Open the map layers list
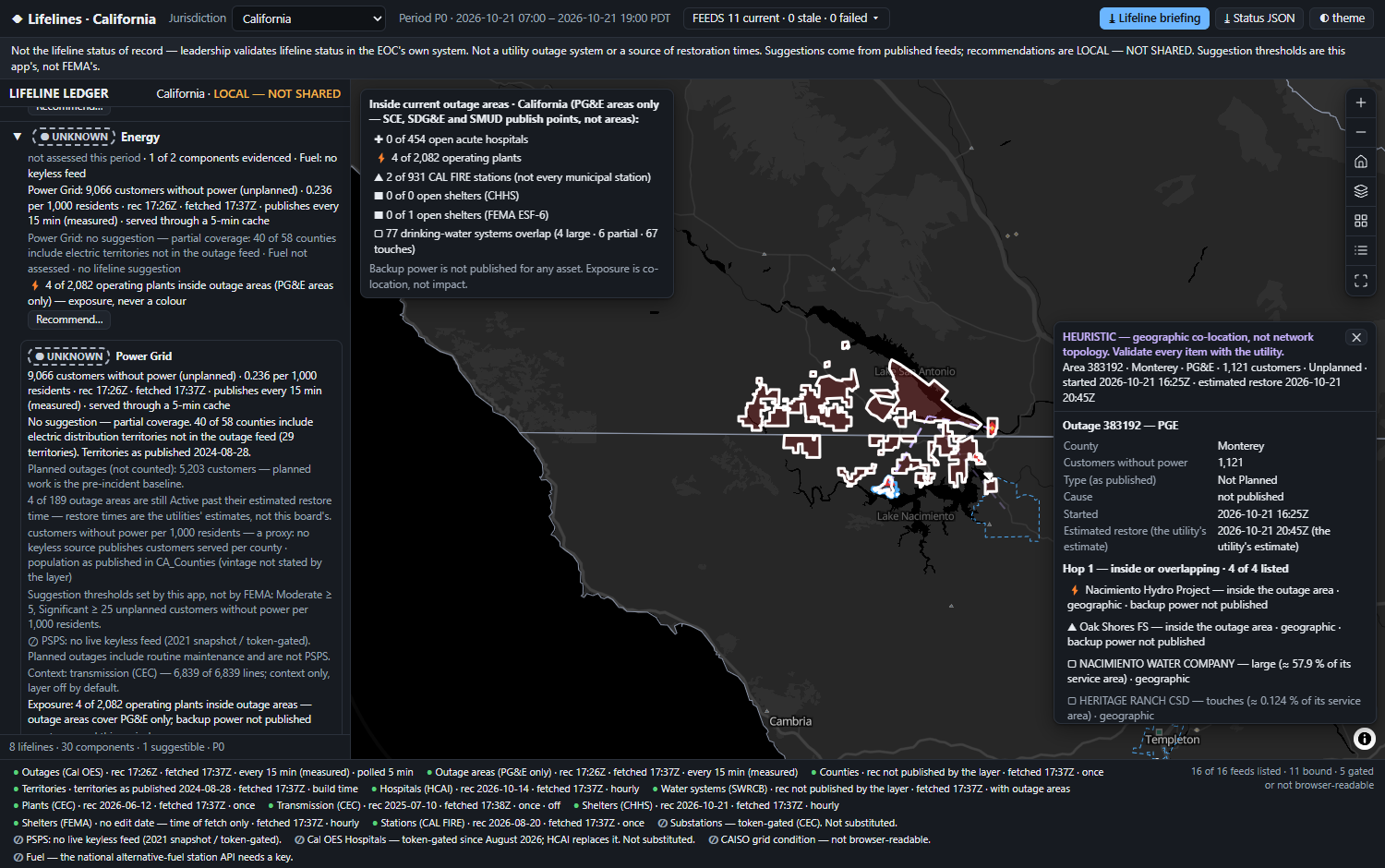The image size is (1385, 868). [x=1361, y=191]
